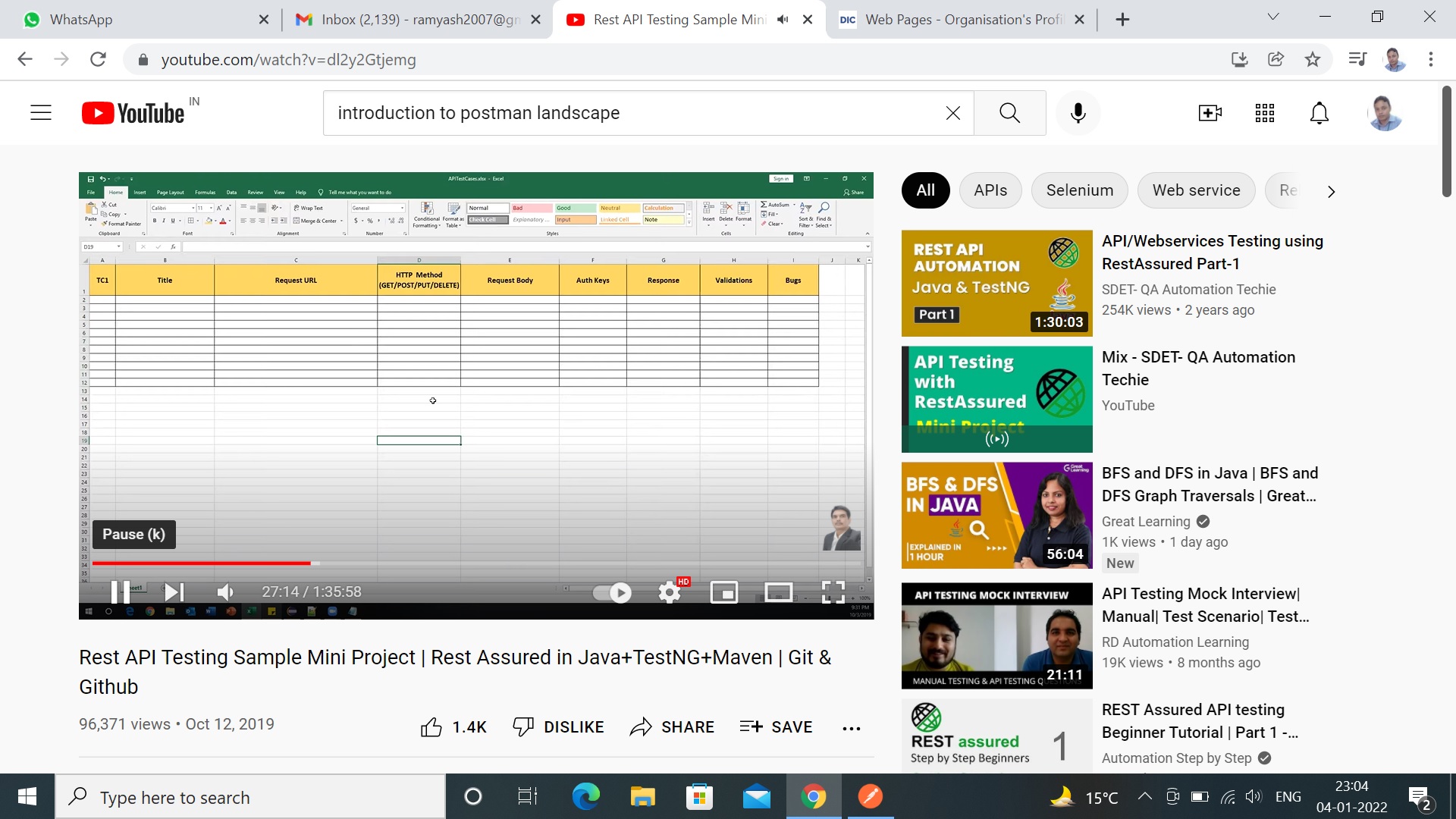1456x819 pixels.
Task: Open File Explorer from taskbar
Action: (642, 796)
